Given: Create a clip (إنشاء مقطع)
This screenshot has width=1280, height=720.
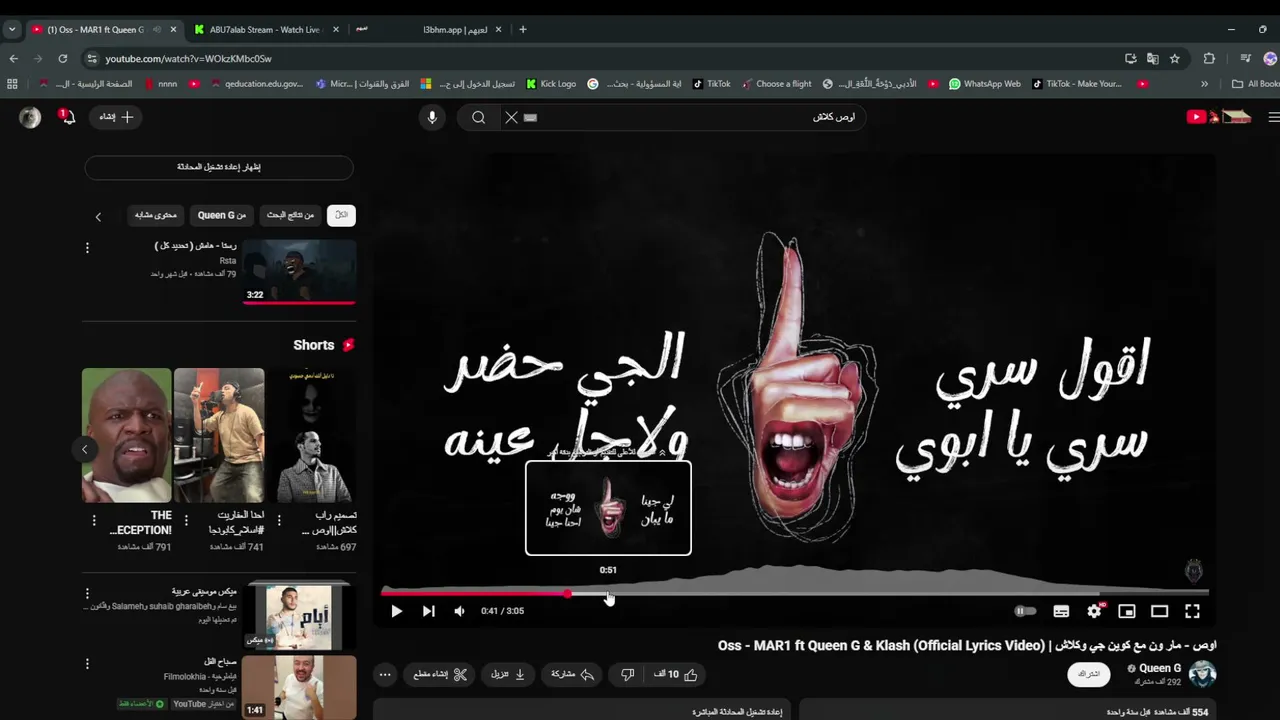Looking at the screenshot, I should [x=440, y=674].
